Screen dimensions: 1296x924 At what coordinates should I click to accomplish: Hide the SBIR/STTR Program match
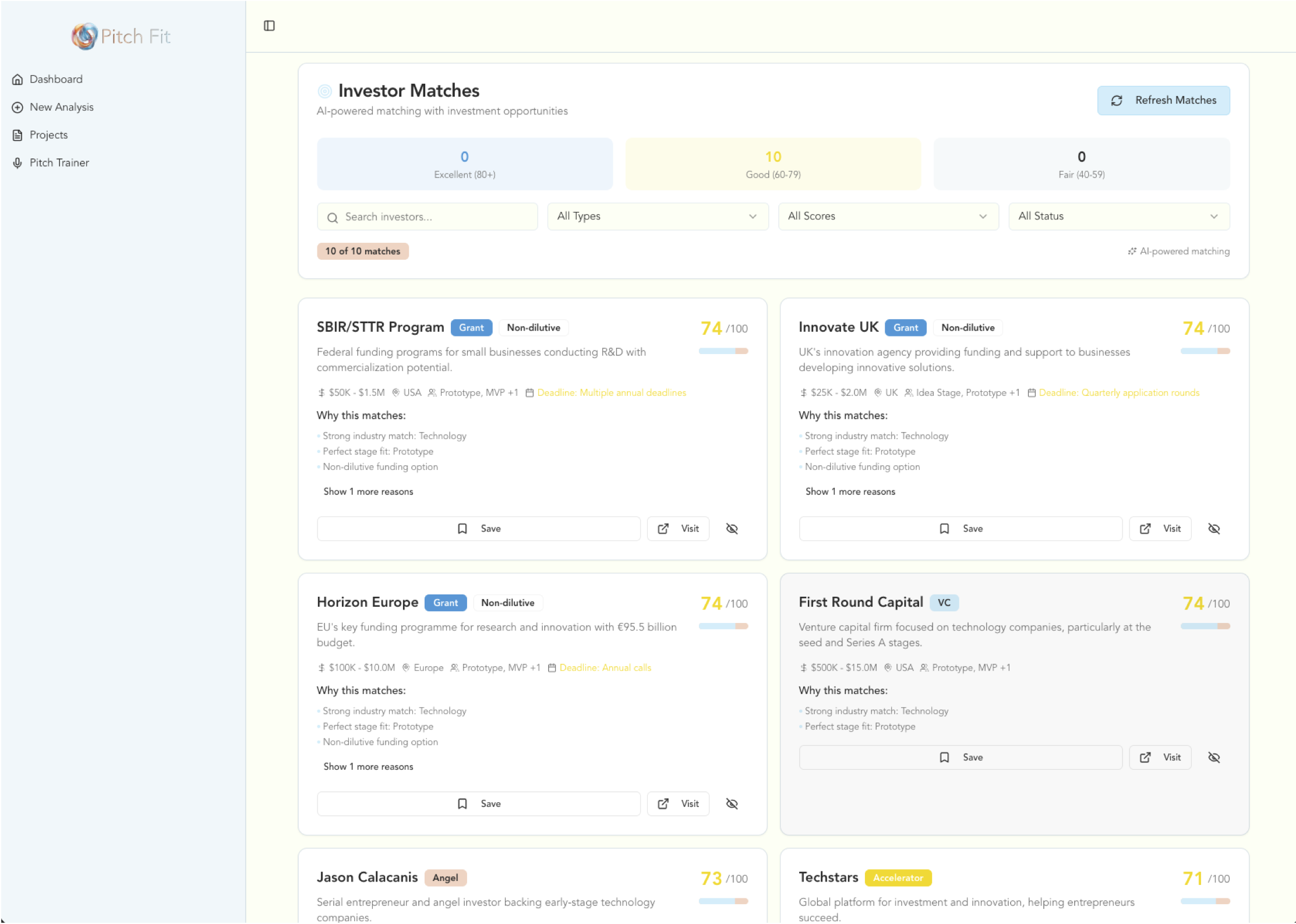(x=732, y=529)
